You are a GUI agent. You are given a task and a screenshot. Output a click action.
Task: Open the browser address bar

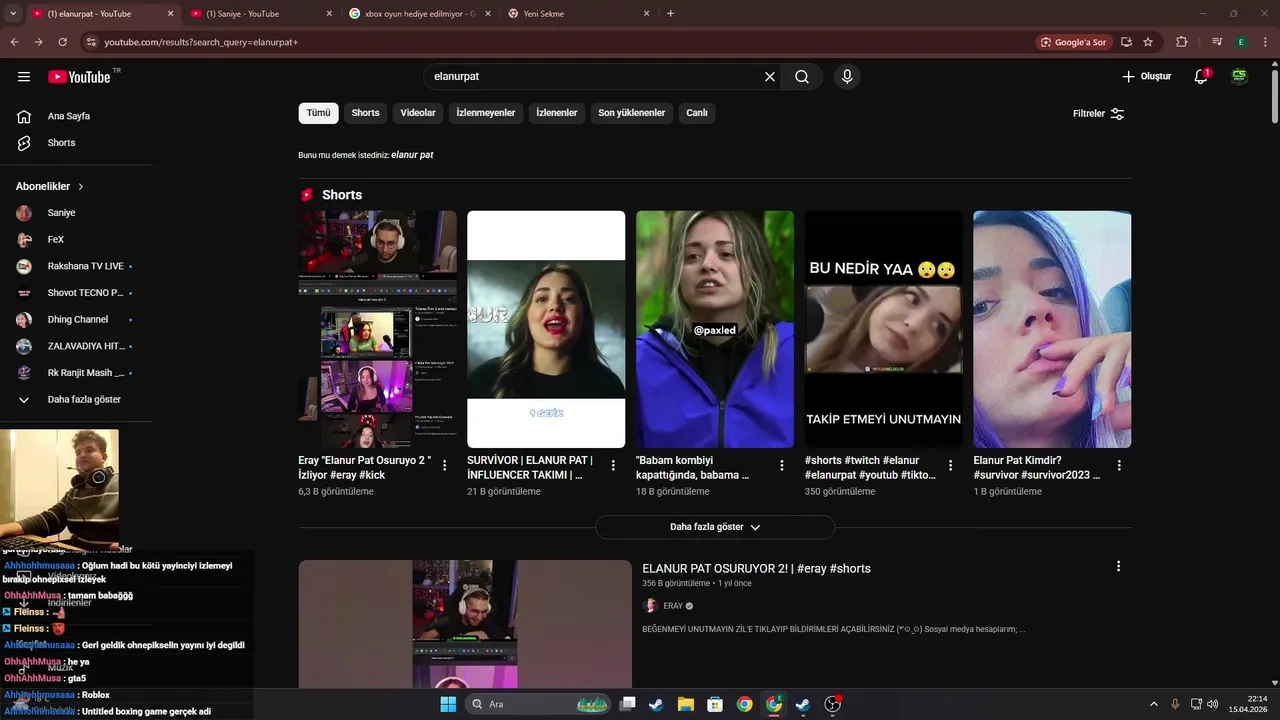(560, 42)
